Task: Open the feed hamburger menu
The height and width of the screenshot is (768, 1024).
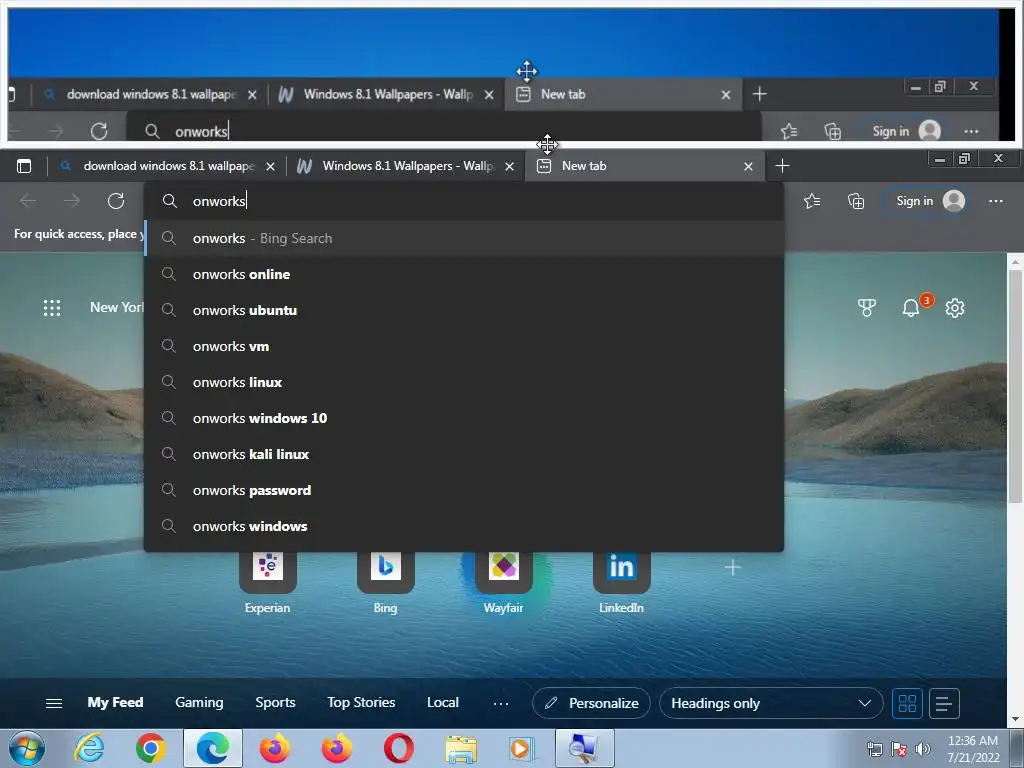Action: coord(54,703)
